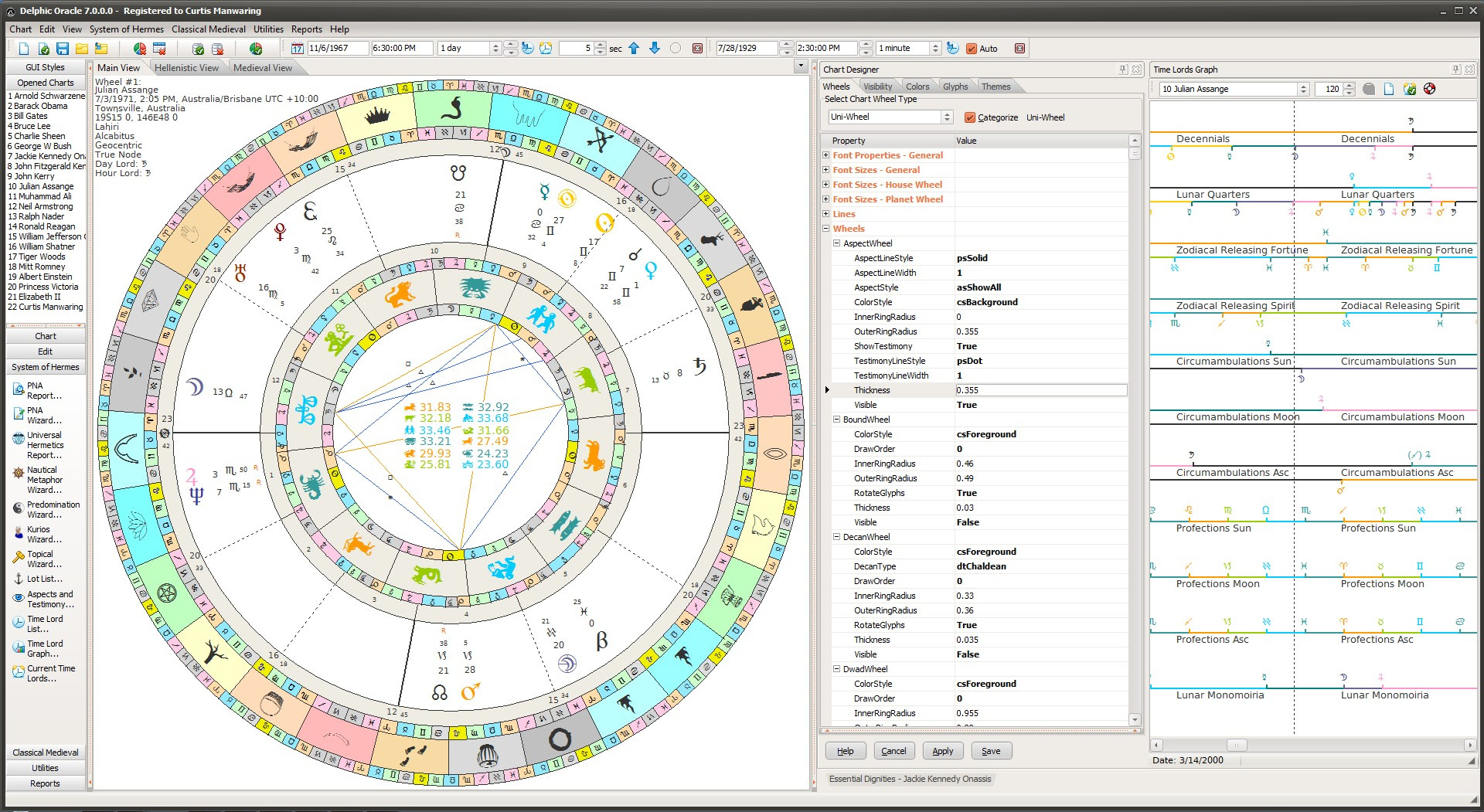Click the blue floppy disk save icon
Viewport: 1484px width, 812px height.
coord(63,49)
